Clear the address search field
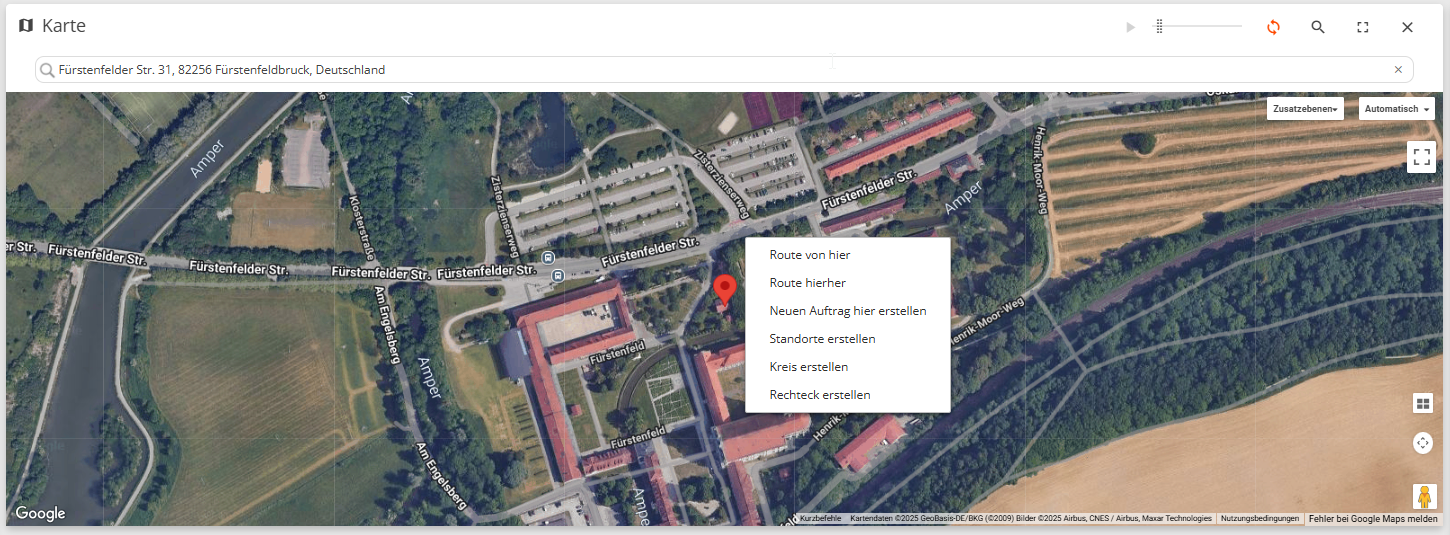The width and height of the screenshot is (1450, 535). coord(1398,70)
